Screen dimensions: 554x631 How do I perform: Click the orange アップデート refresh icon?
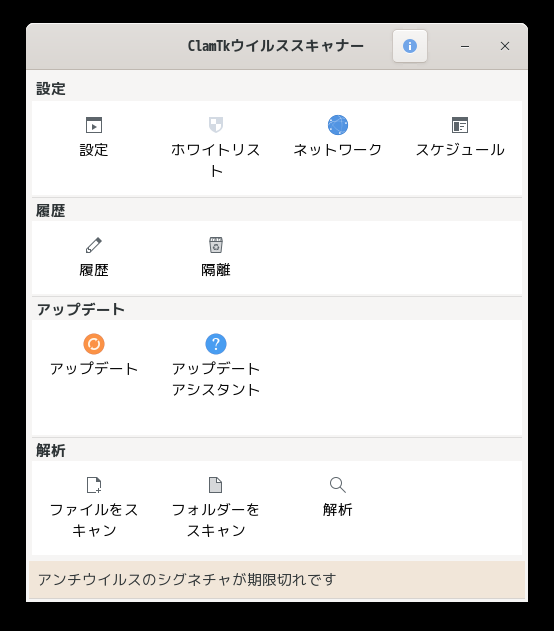click(94, 344)
